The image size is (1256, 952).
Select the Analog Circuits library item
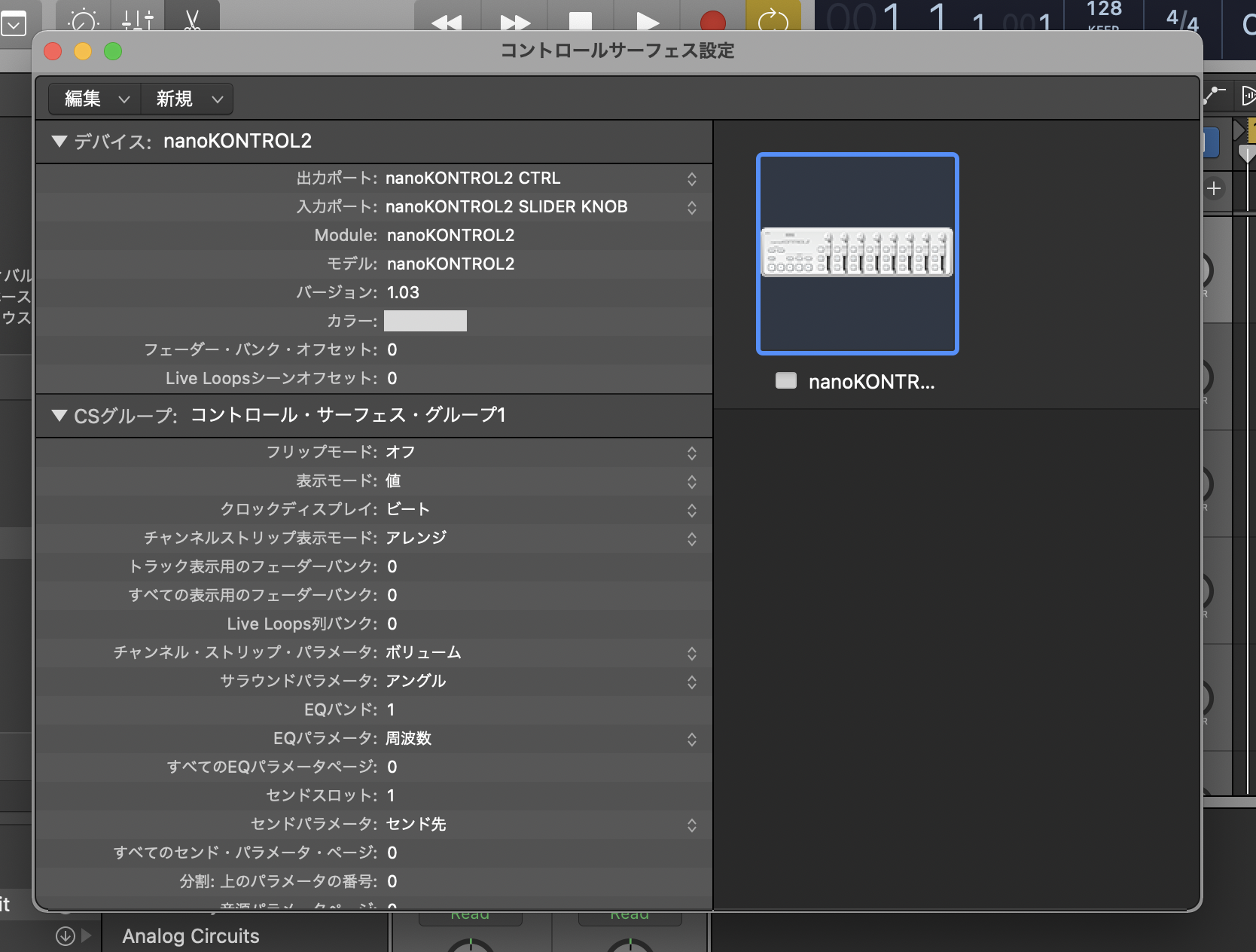pos(191,936)
